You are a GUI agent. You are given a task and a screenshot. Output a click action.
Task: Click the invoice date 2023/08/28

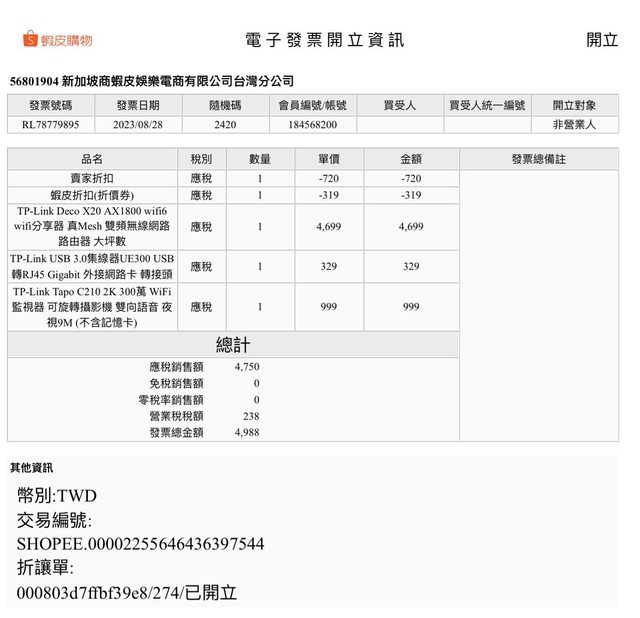pos(138,125)
